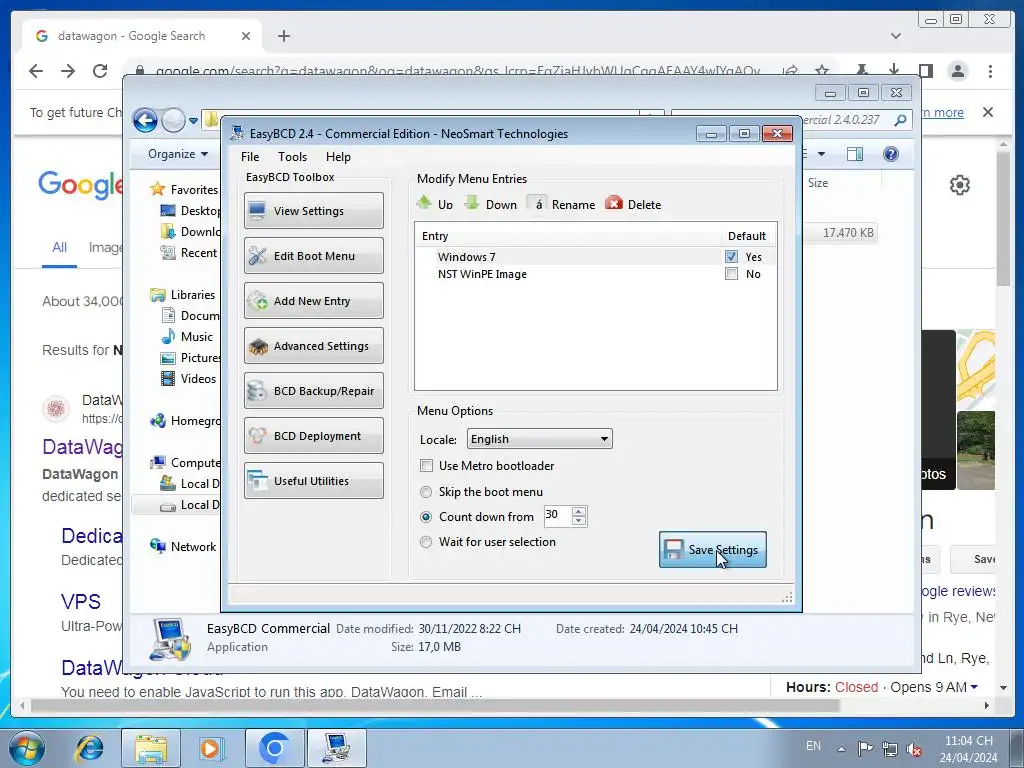This screenshot has width=1024, height=768.
Task: Dismiss the Chrome info bar
Action: (988, 112)
